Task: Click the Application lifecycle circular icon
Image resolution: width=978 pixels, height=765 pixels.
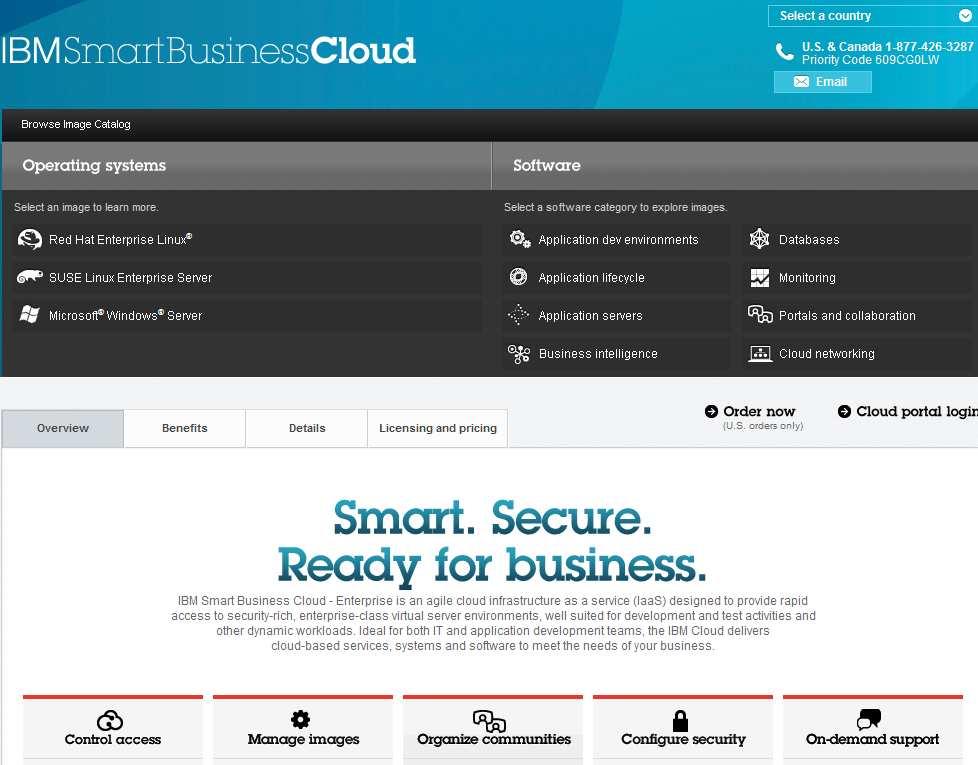Action: 518,277
